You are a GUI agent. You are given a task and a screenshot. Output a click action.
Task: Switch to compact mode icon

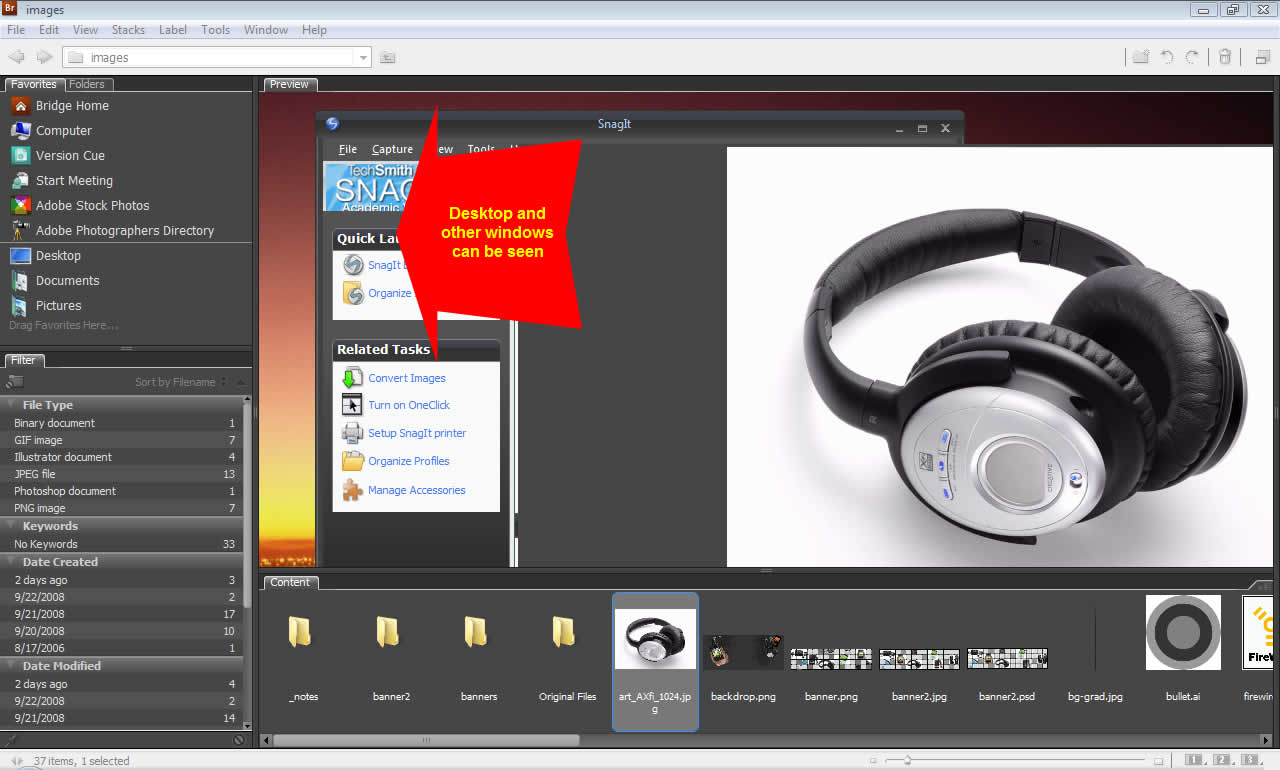tap(1263, 57)
